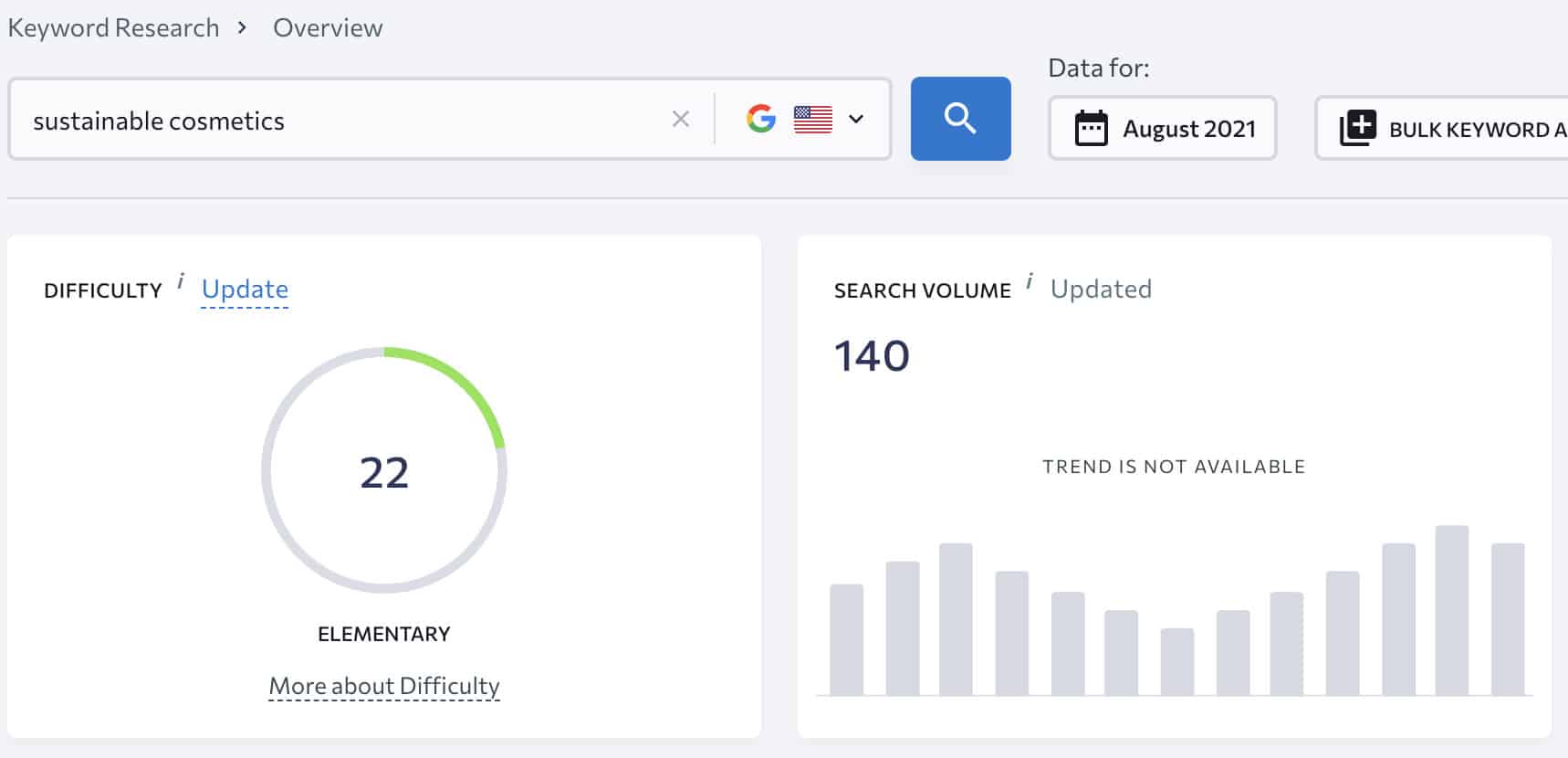1568x758 pixels.
Task: Click the first bar of trend chart
Action: click(x=846, y=639)
